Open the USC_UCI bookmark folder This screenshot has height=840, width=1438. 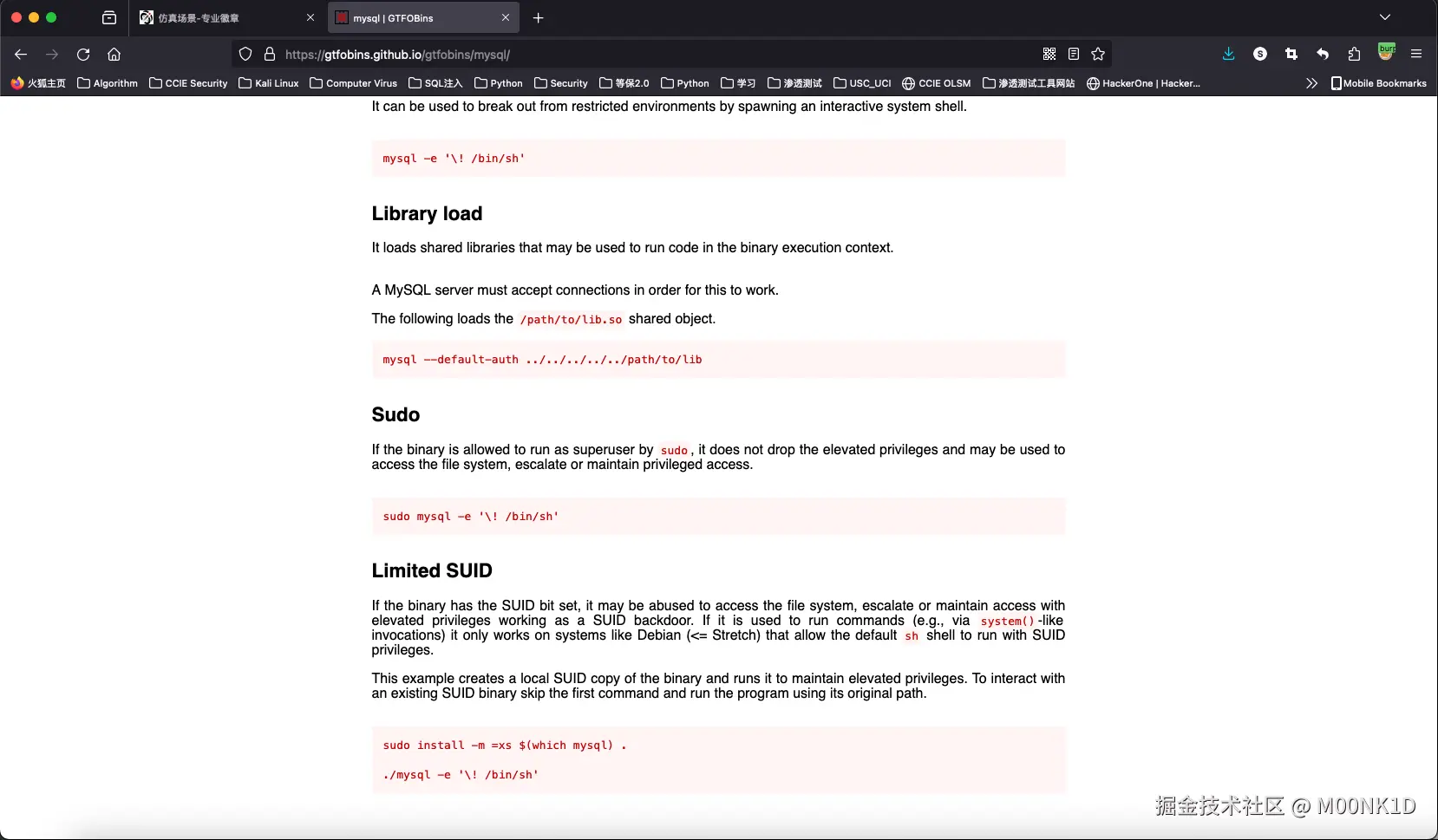pos(862,83)
